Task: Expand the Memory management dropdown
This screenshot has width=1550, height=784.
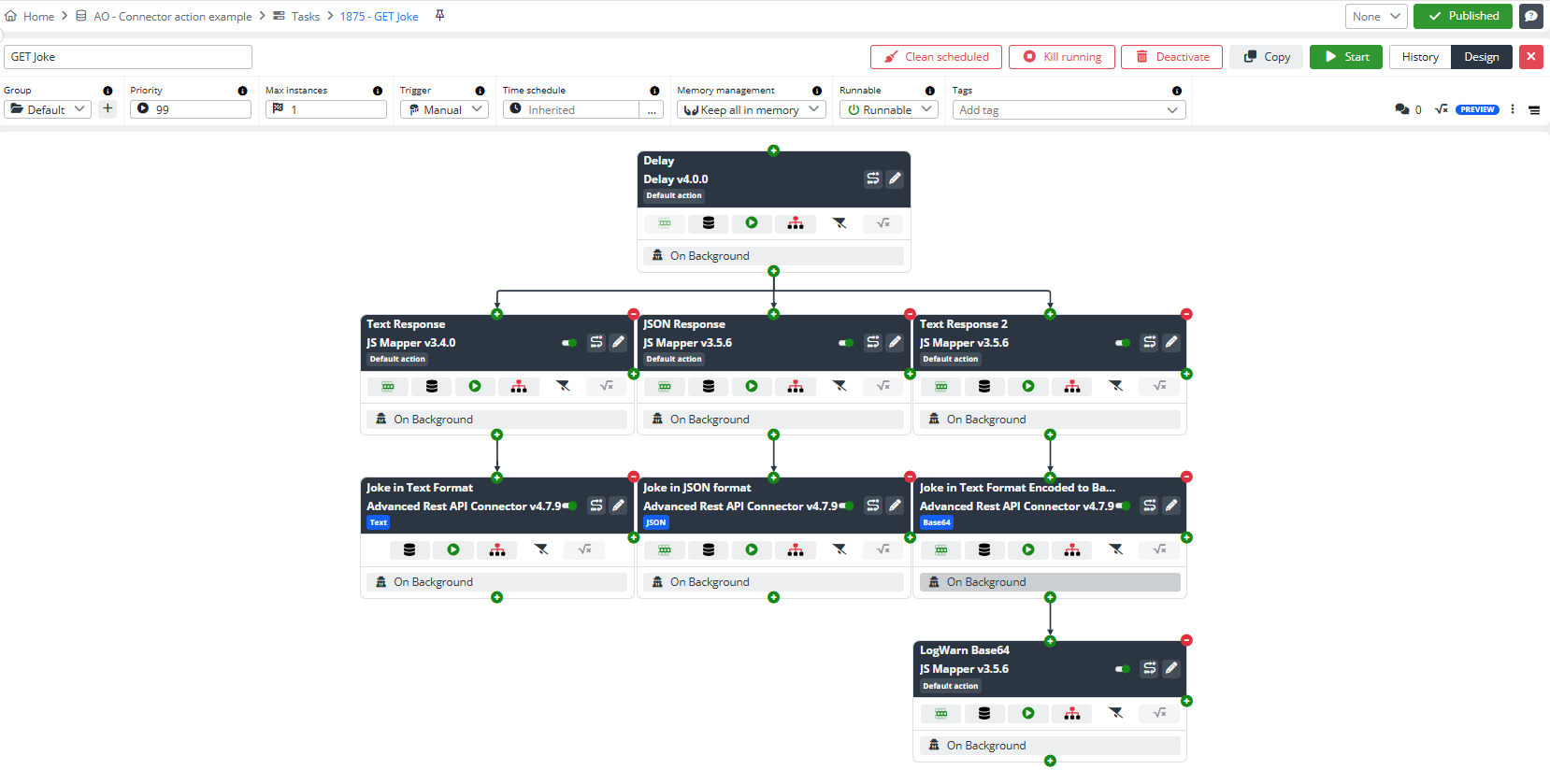Action: tap(751, 109)
